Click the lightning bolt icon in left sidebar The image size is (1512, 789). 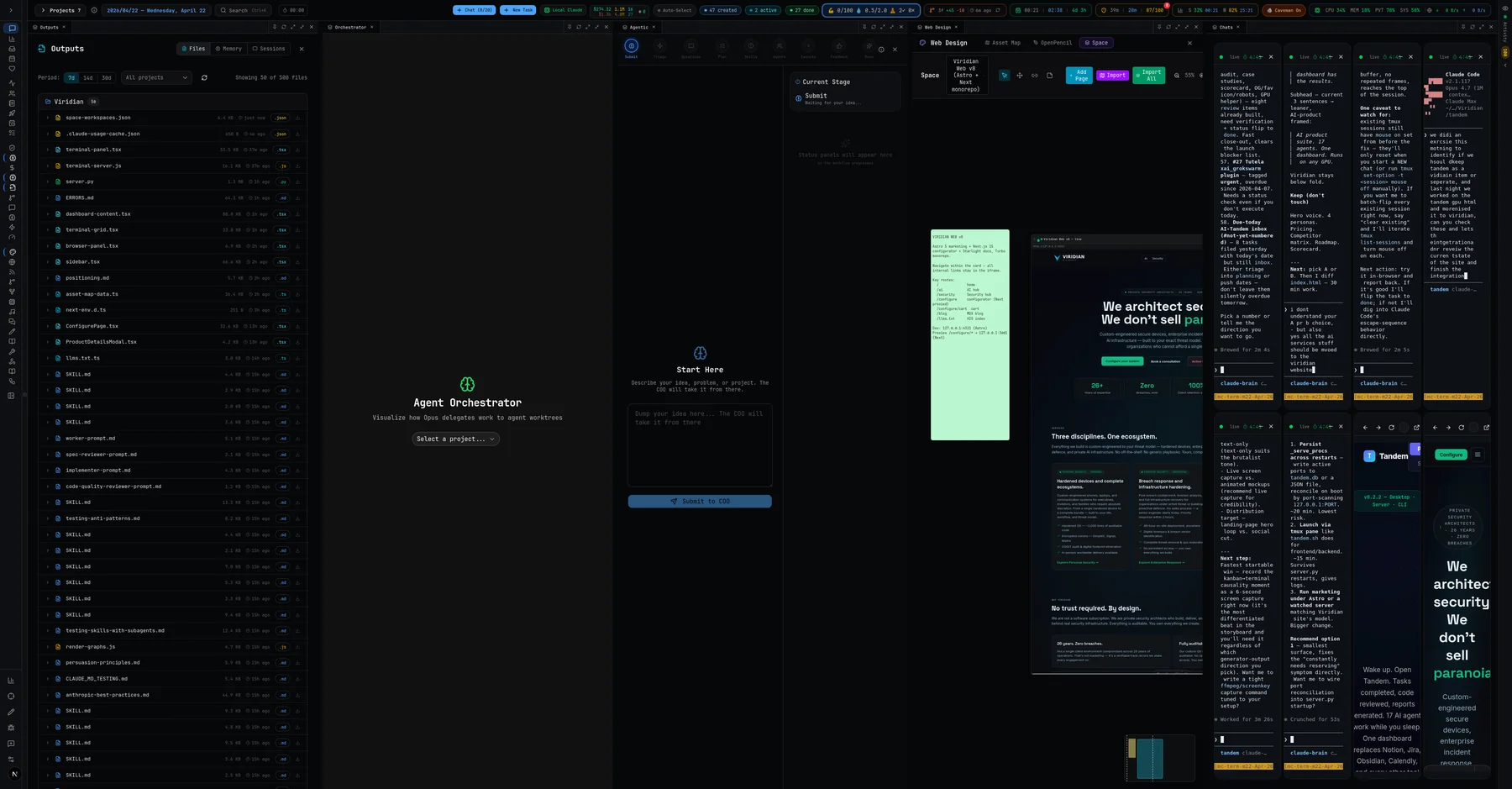point(12,227)
